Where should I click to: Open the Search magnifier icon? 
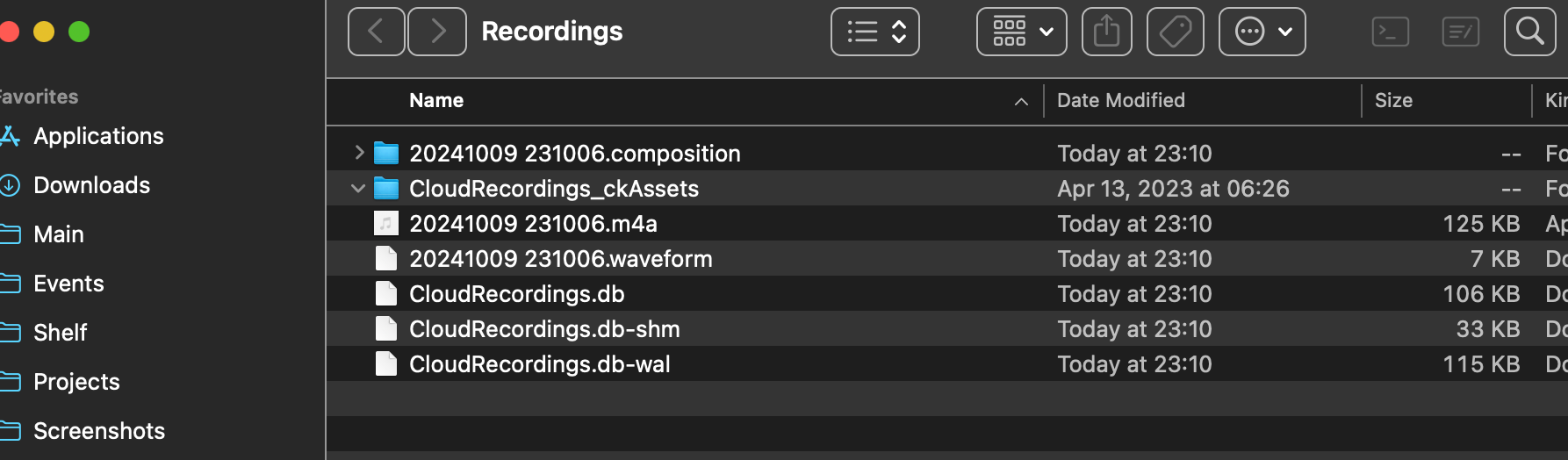pos(1529,32)
